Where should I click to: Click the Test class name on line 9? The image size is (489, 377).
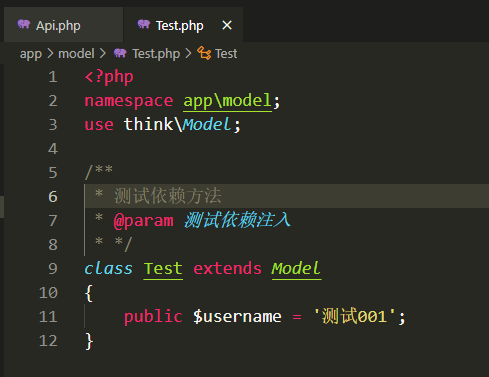pos(163,269)
